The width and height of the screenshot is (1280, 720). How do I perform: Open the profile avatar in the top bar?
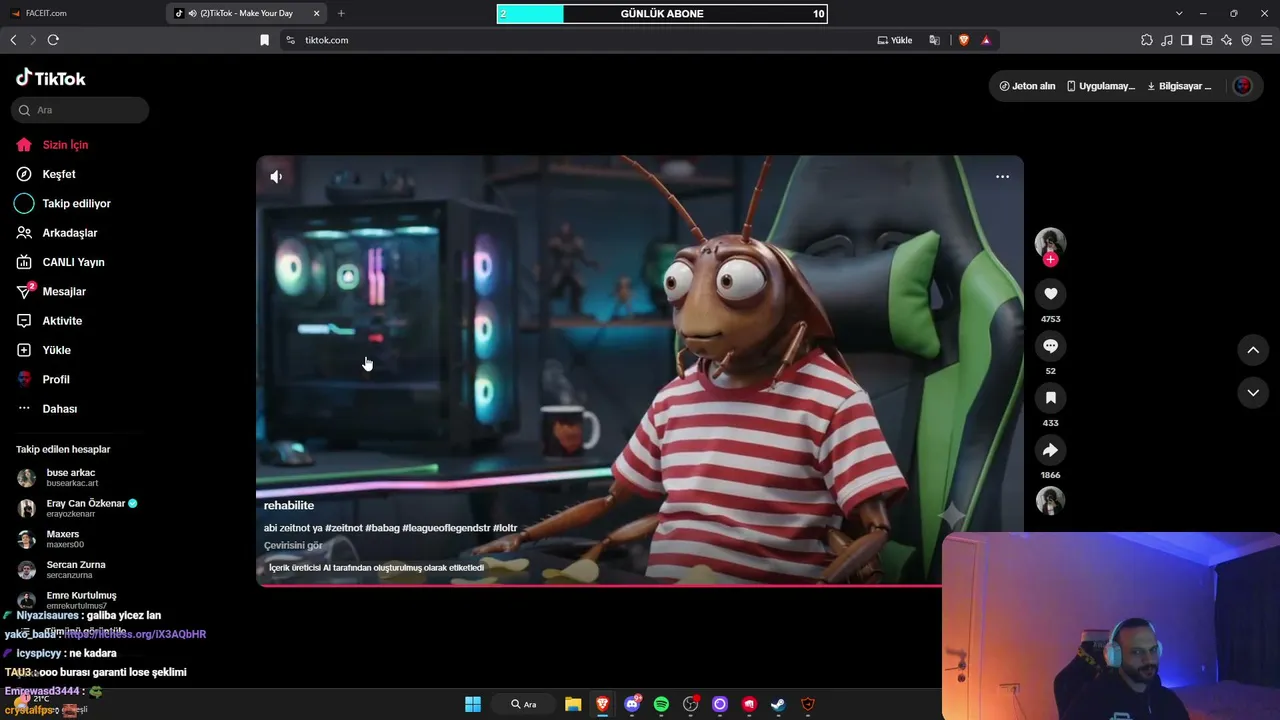pos(1243,86)
